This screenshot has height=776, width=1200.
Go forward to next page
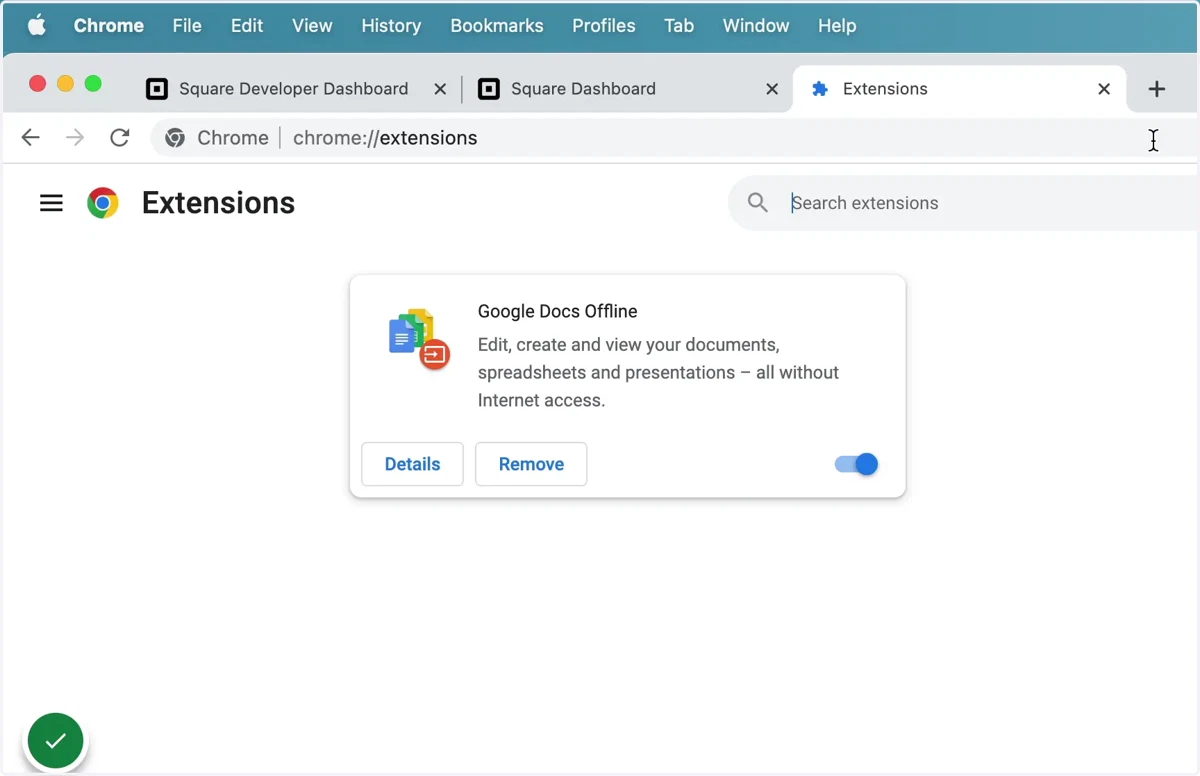[75, 138]
